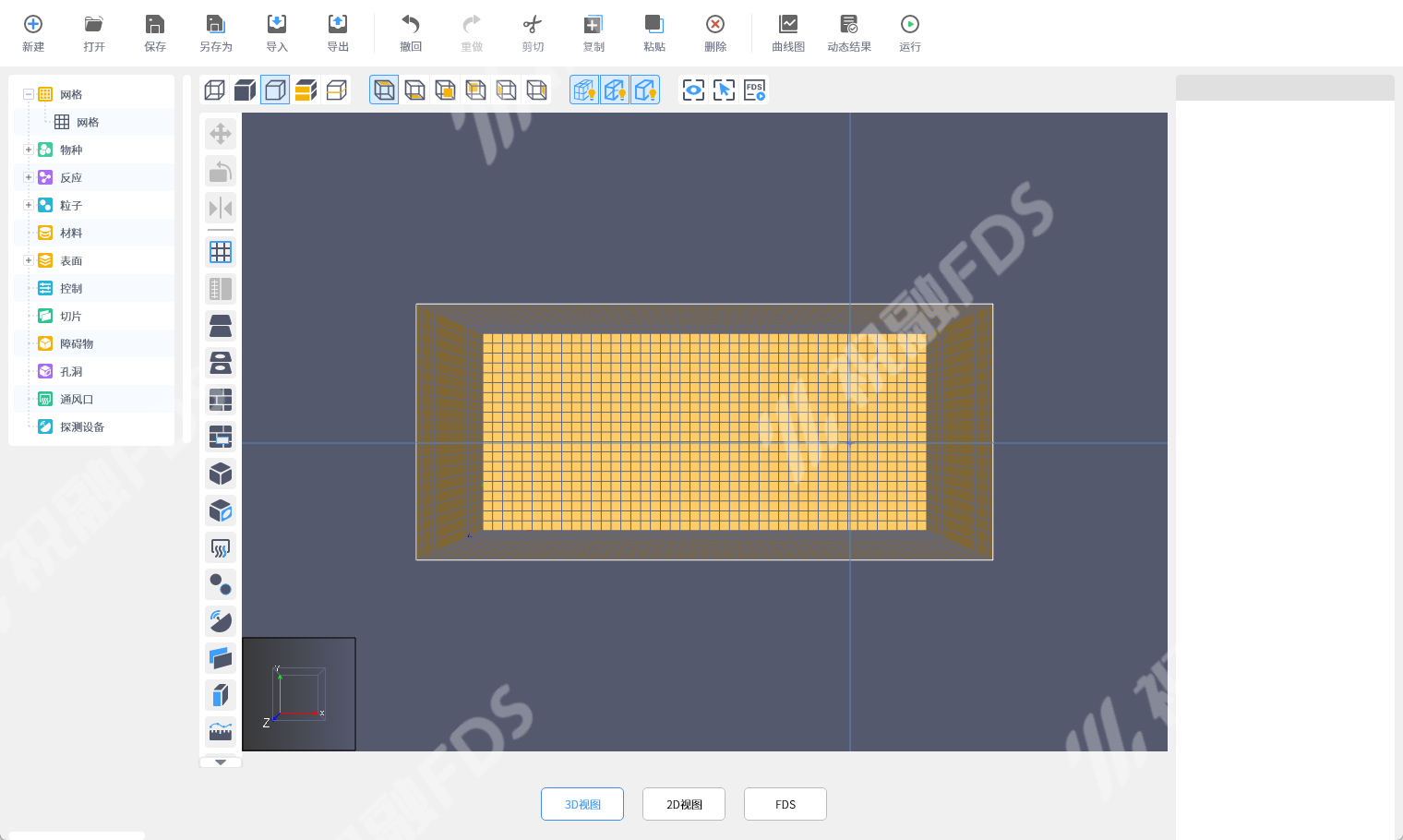Click the axis orientation thumbnail
This screenshot has width=1403, height=840.
(299, 694)
